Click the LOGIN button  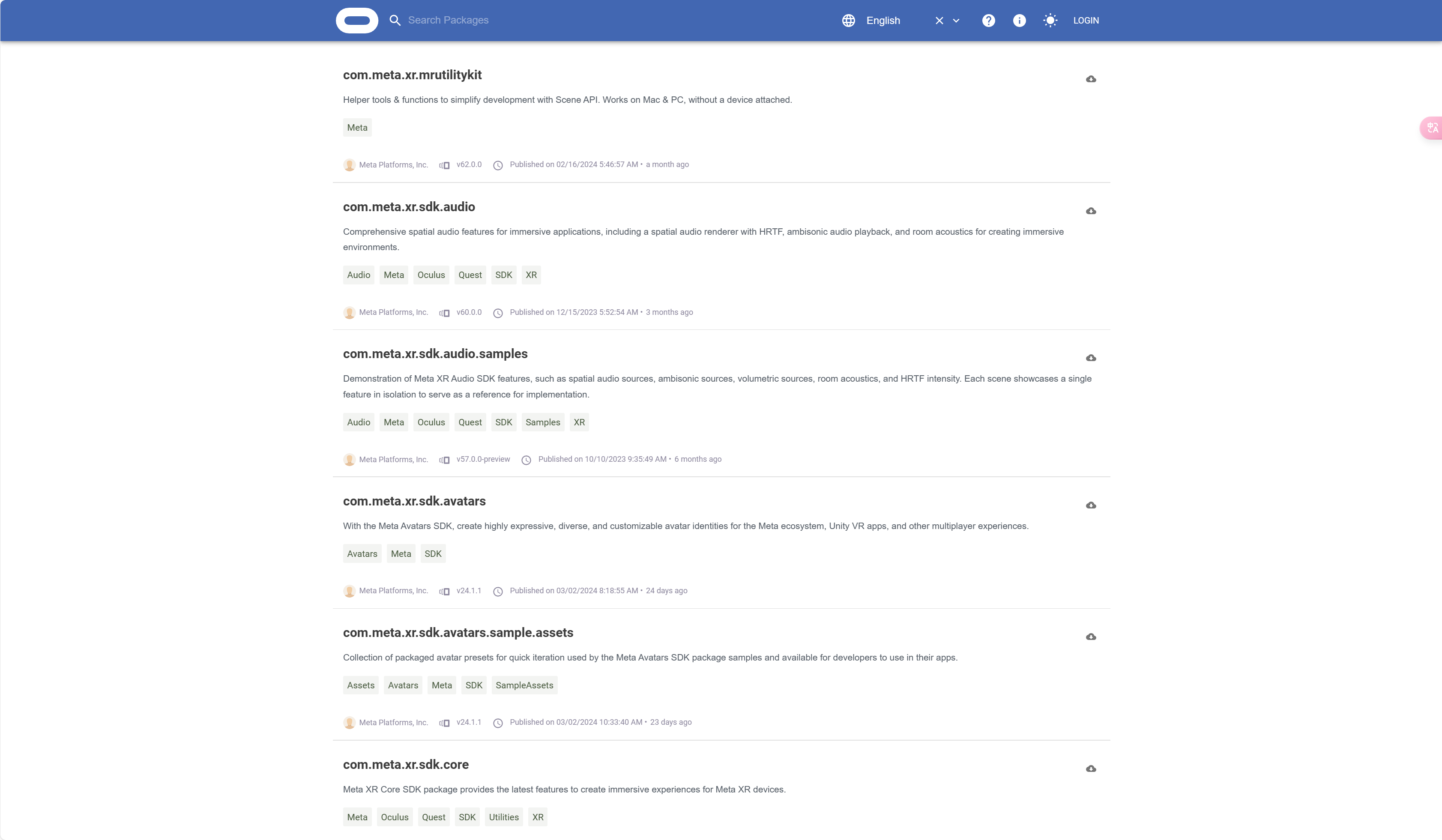[1086, 21]
